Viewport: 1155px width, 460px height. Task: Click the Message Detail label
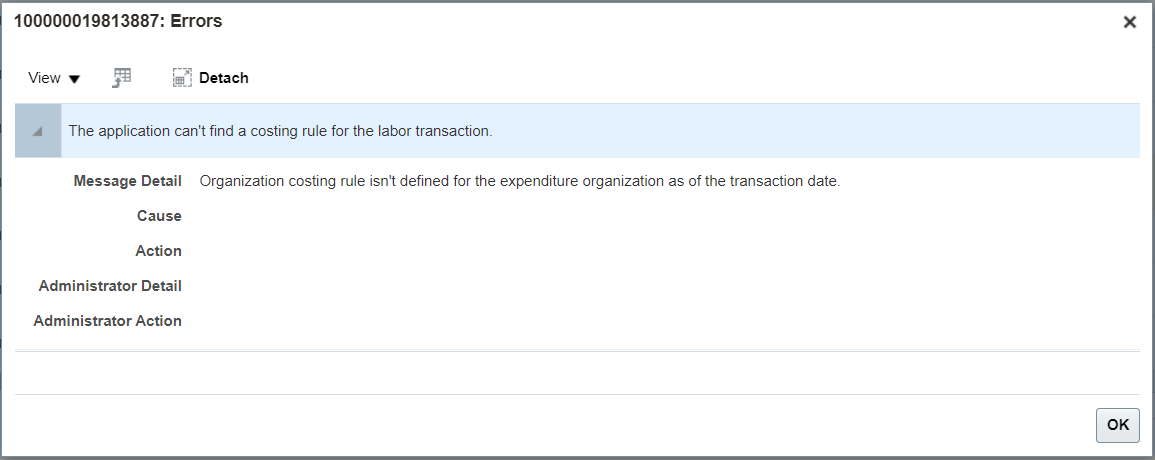pyautogui.click(x=127, y=181)
